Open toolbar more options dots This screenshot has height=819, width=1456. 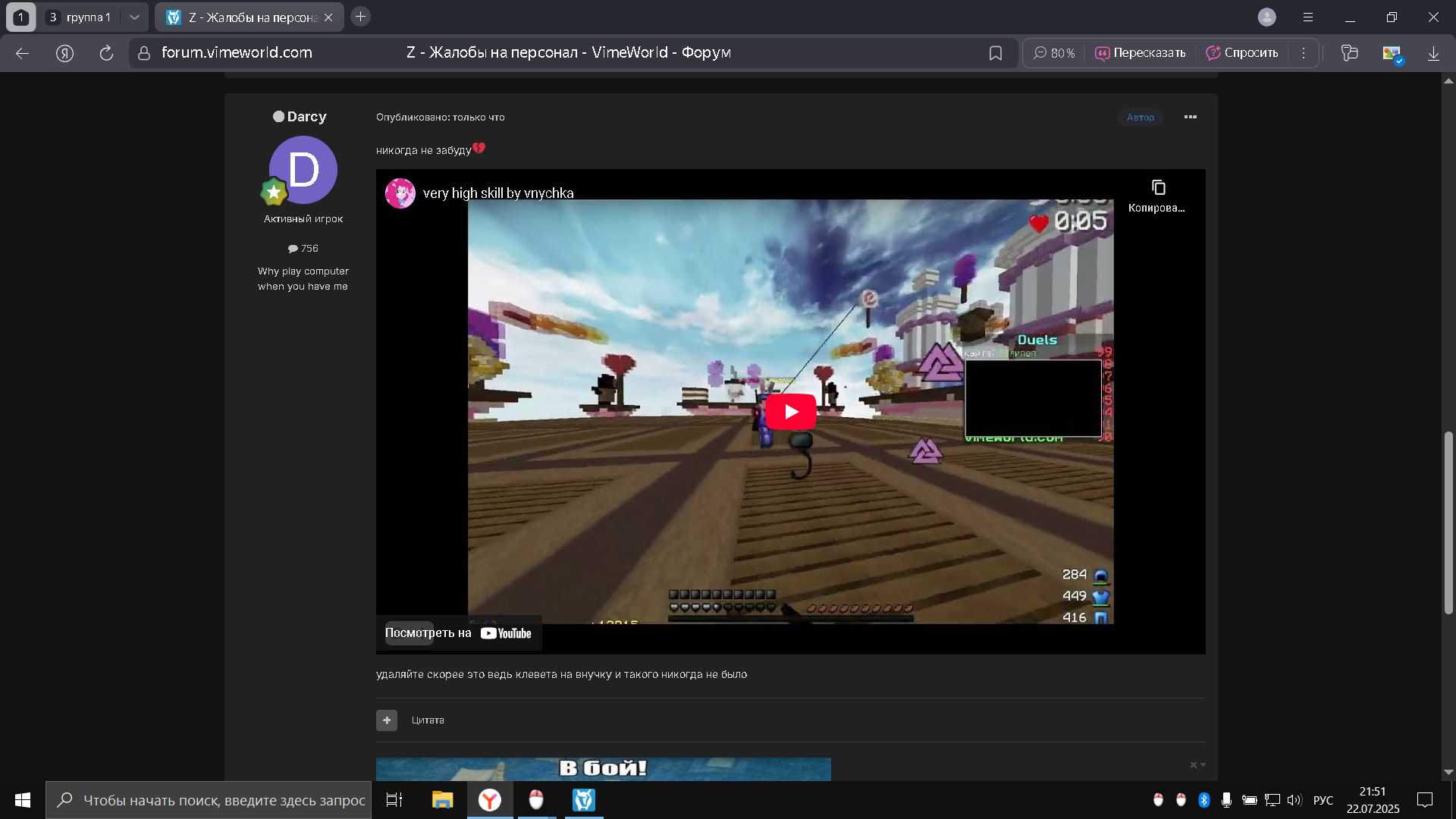1304,53
